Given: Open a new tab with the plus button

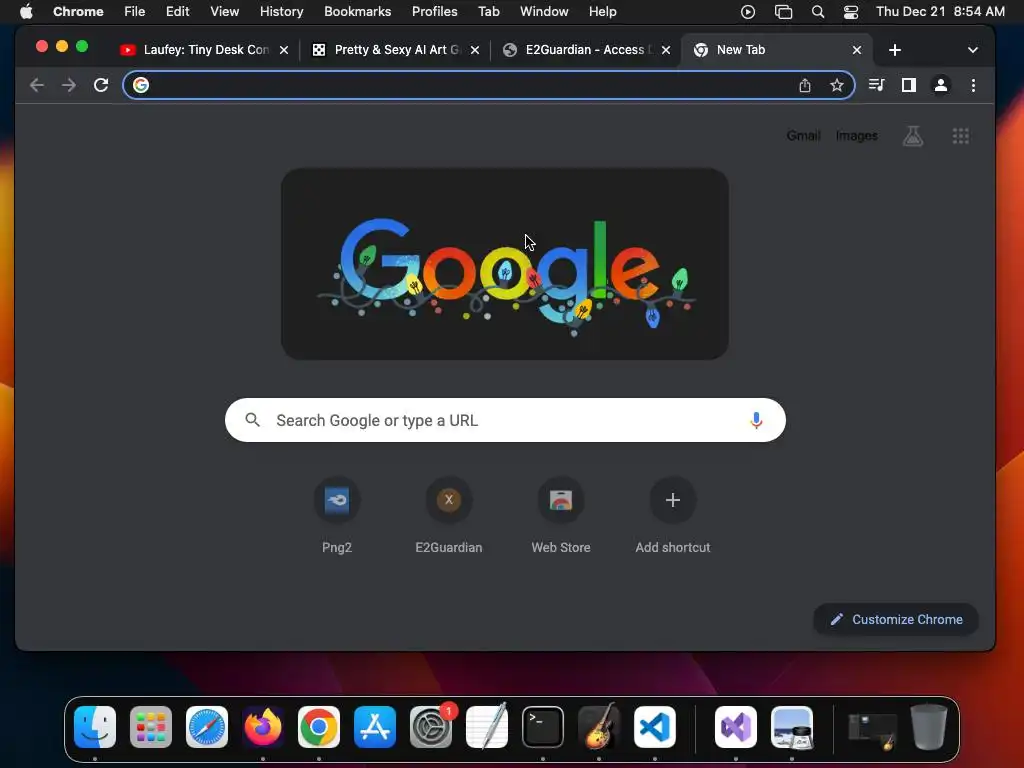Looking at the screenshot, I should point(895,50).
